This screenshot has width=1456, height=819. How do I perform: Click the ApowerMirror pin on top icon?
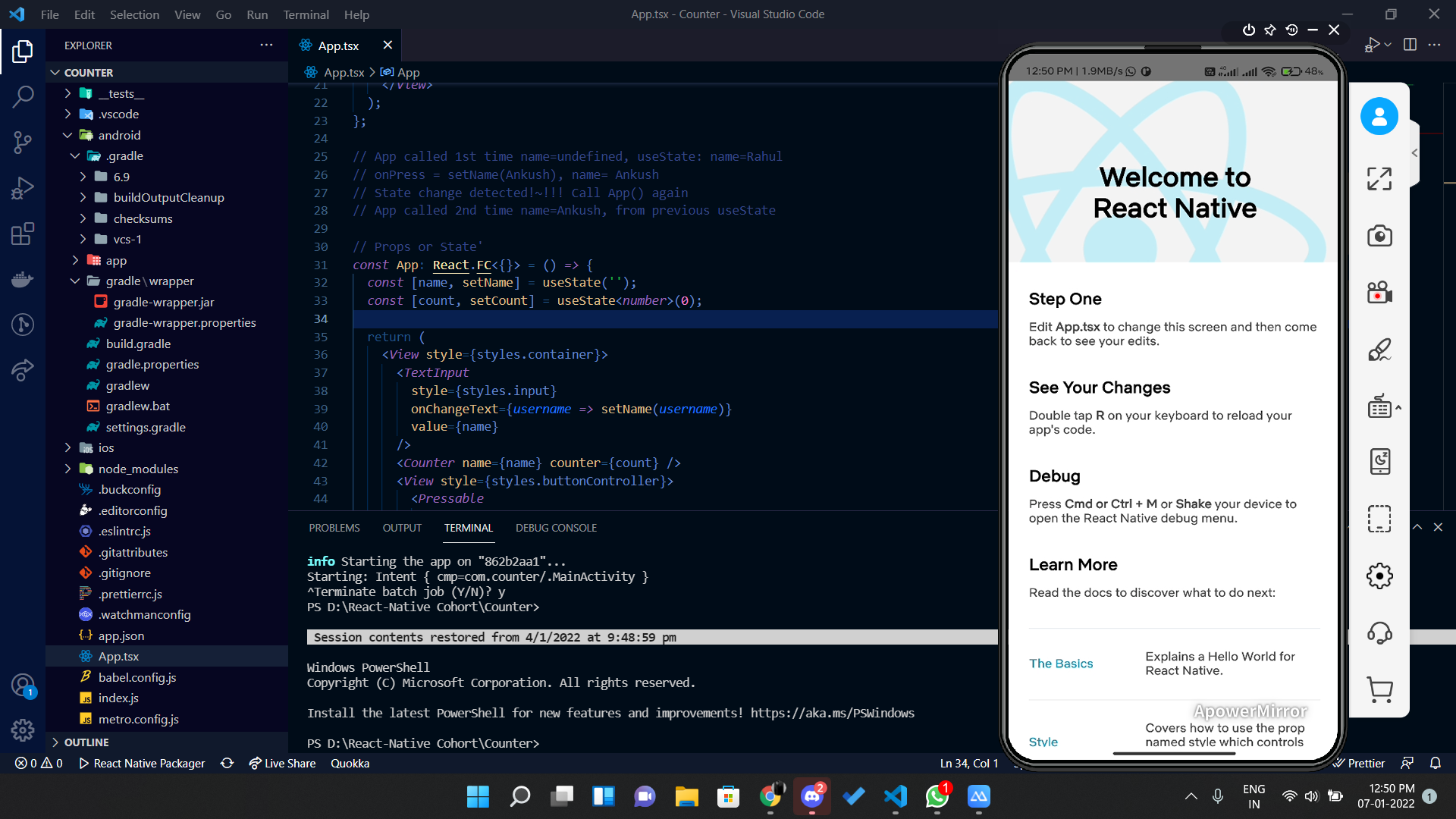click(x=1270, y=30)
